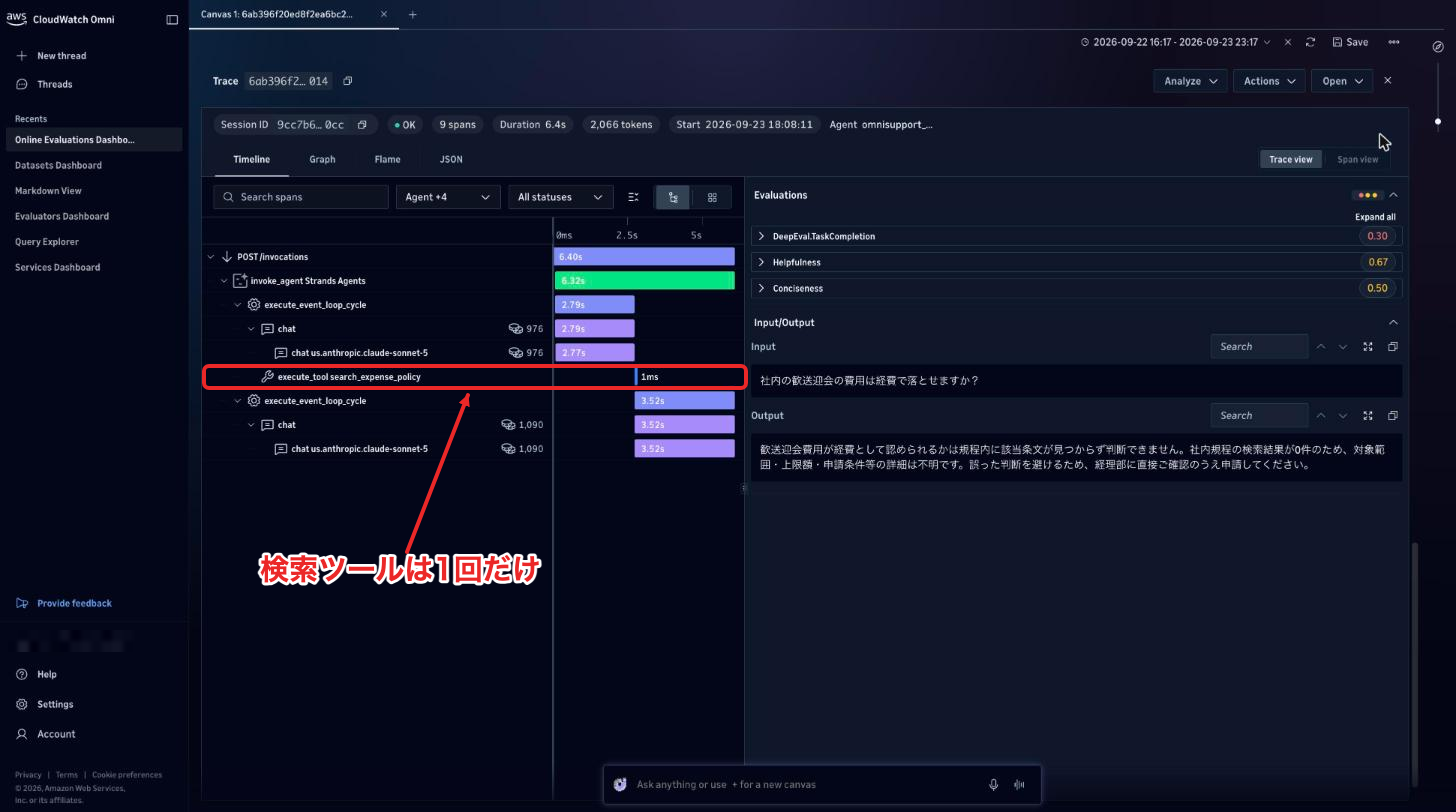Switch to the Graph tab
1456x812 pixels.
[x=322, y=160]
